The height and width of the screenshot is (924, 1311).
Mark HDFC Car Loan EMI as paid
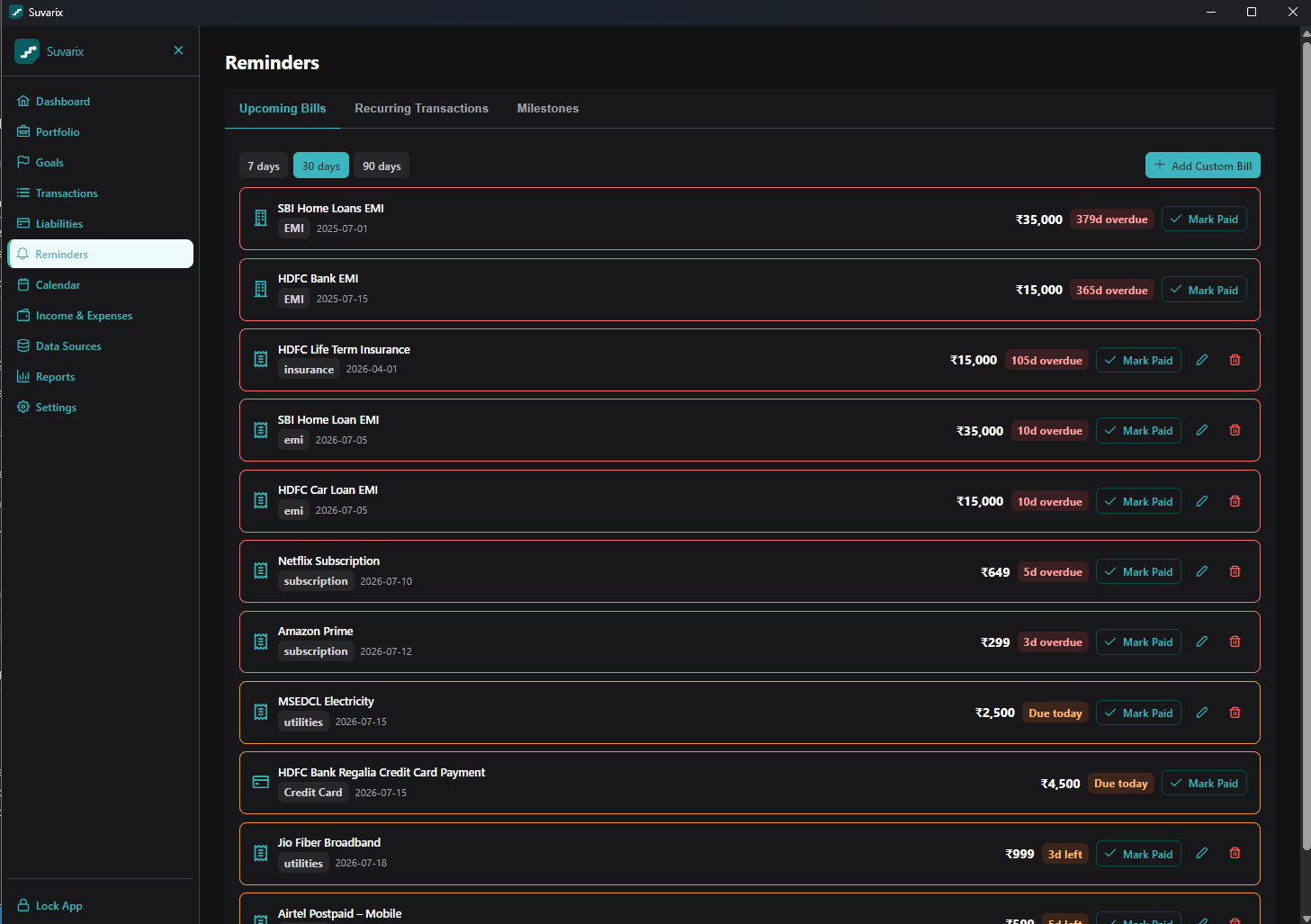point(1138,501)
